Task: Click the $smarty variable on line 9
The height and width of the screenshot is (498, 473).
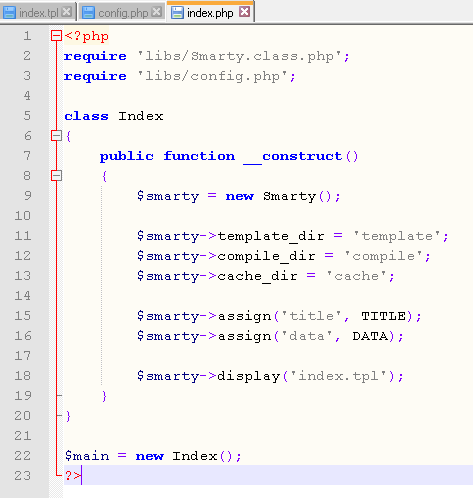Action: 168,196
